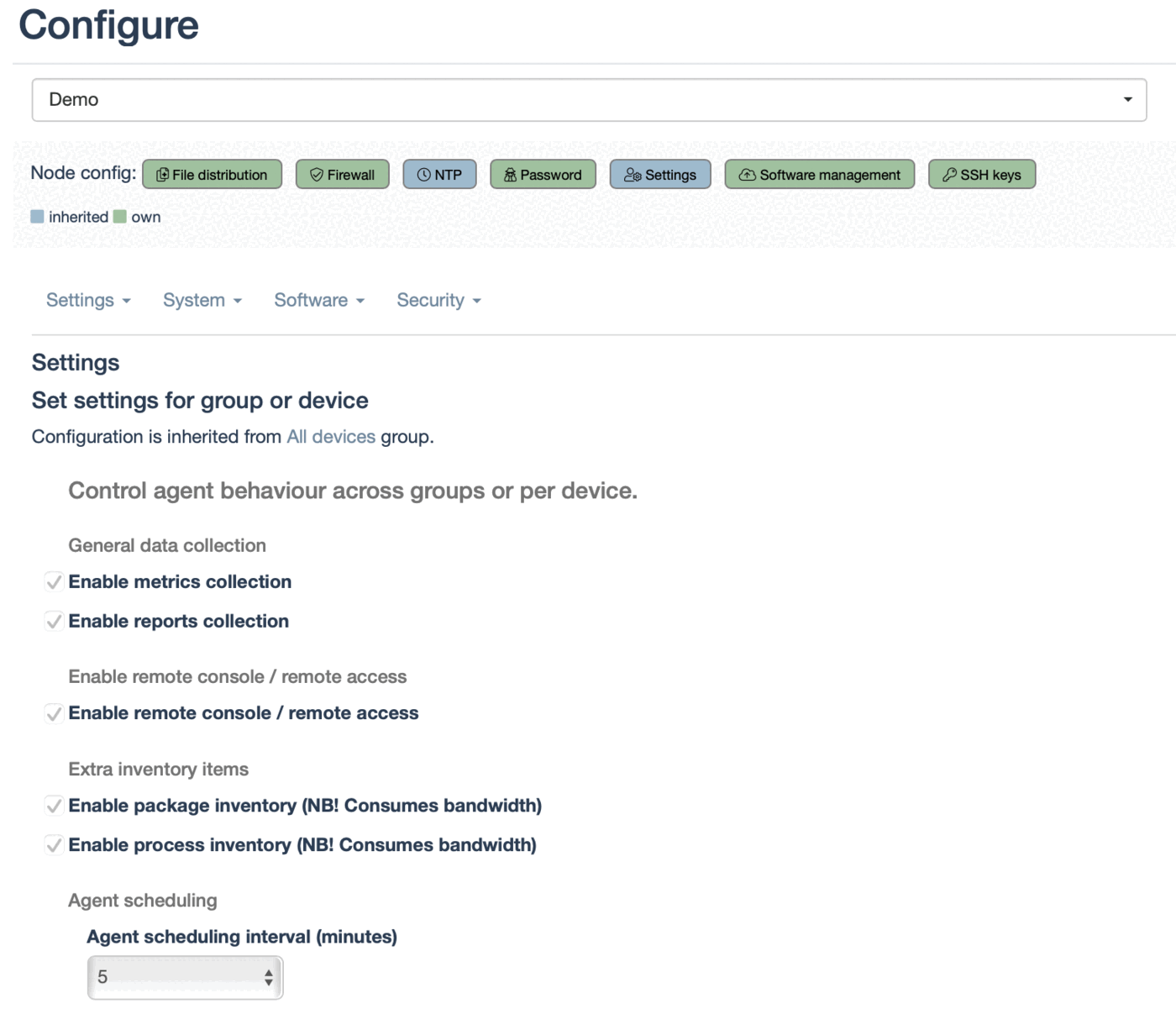The height and width of the screenshot is (1014, 1176).
Task: Open the Settings navigation menu
Action: (x=88, y=301)
